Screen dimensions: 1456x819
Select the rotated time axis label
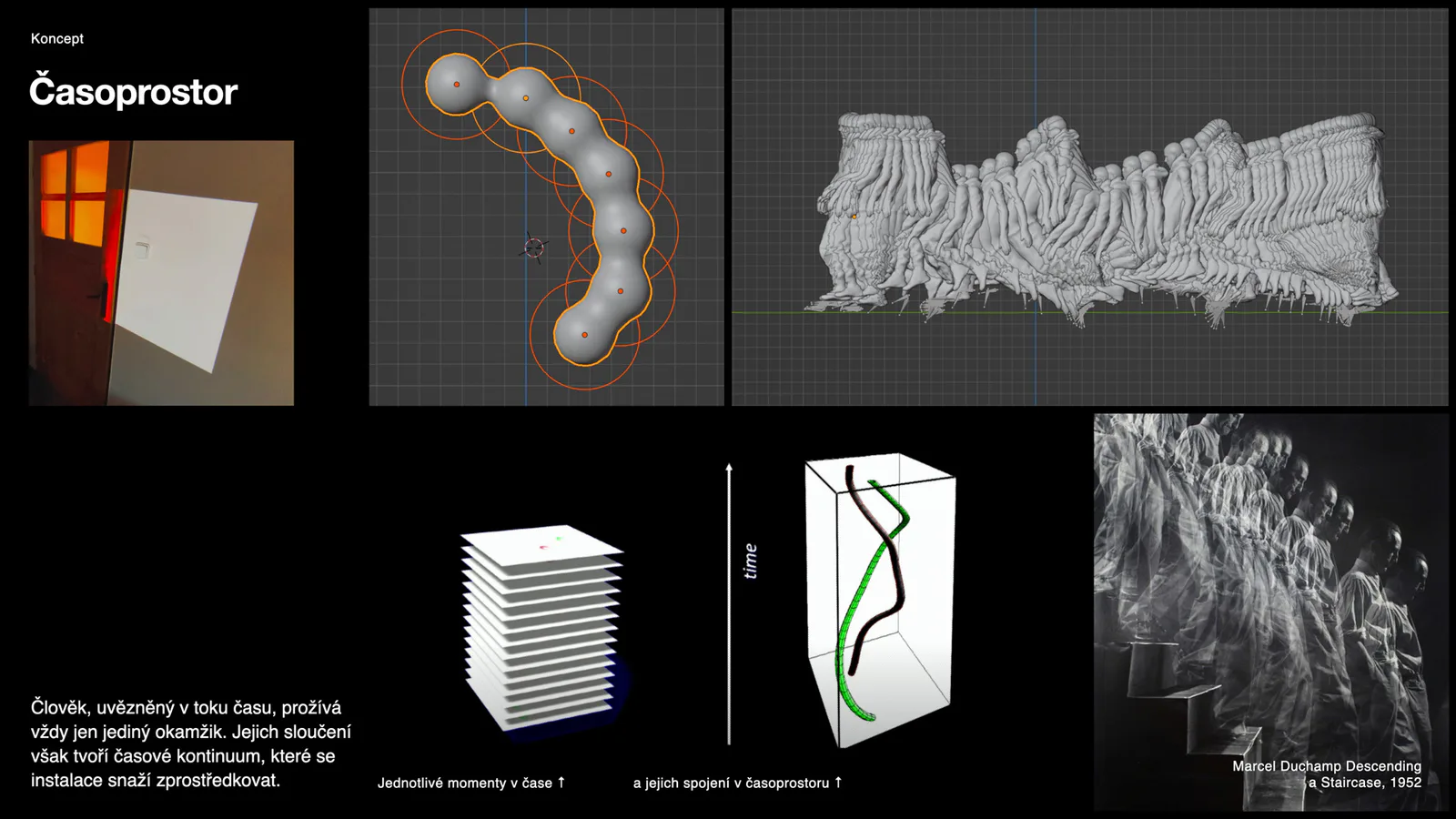[750, 561]
